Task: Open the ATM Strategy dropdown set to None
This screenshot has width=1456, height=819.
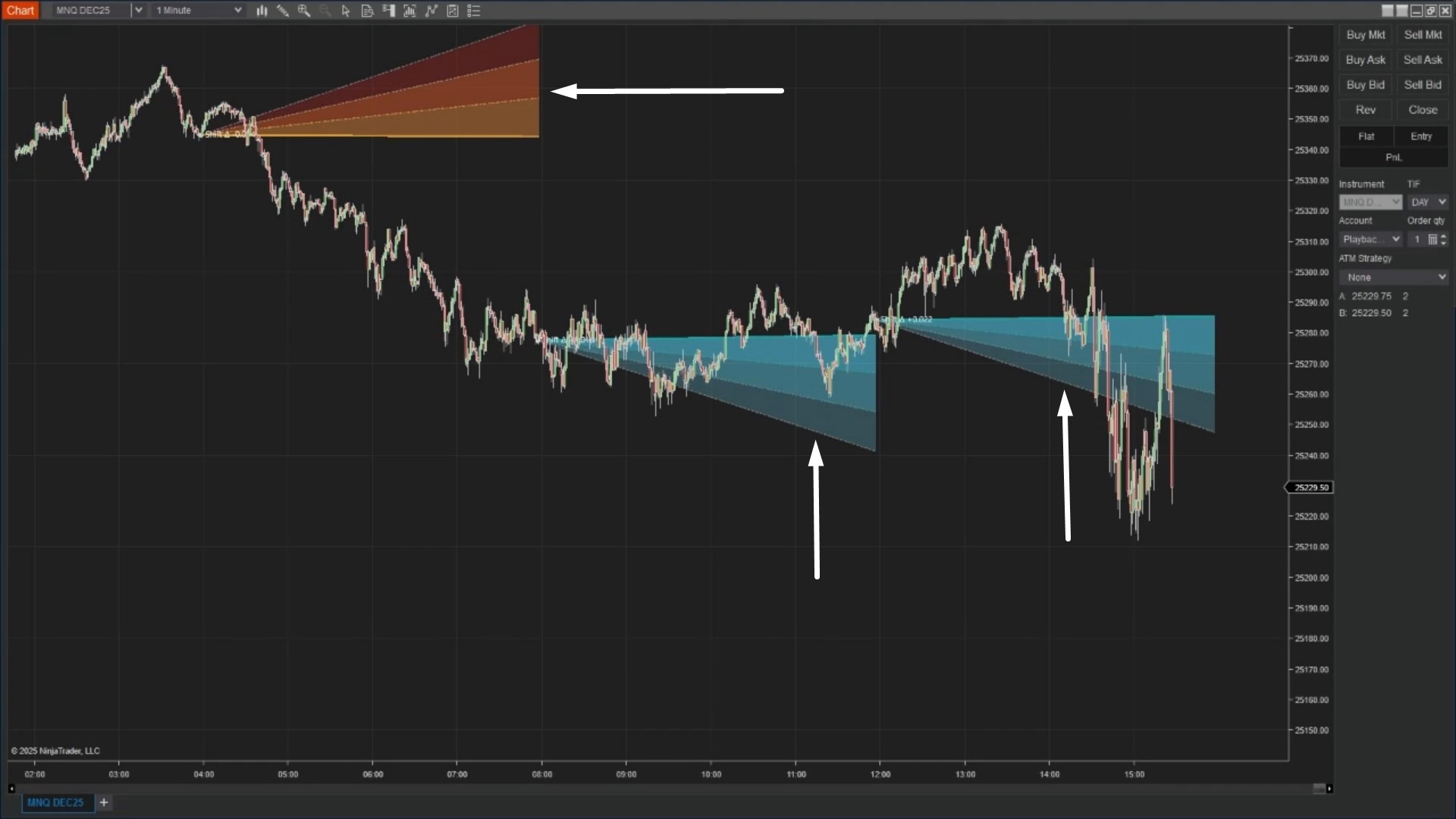Action: point(1394,277)
